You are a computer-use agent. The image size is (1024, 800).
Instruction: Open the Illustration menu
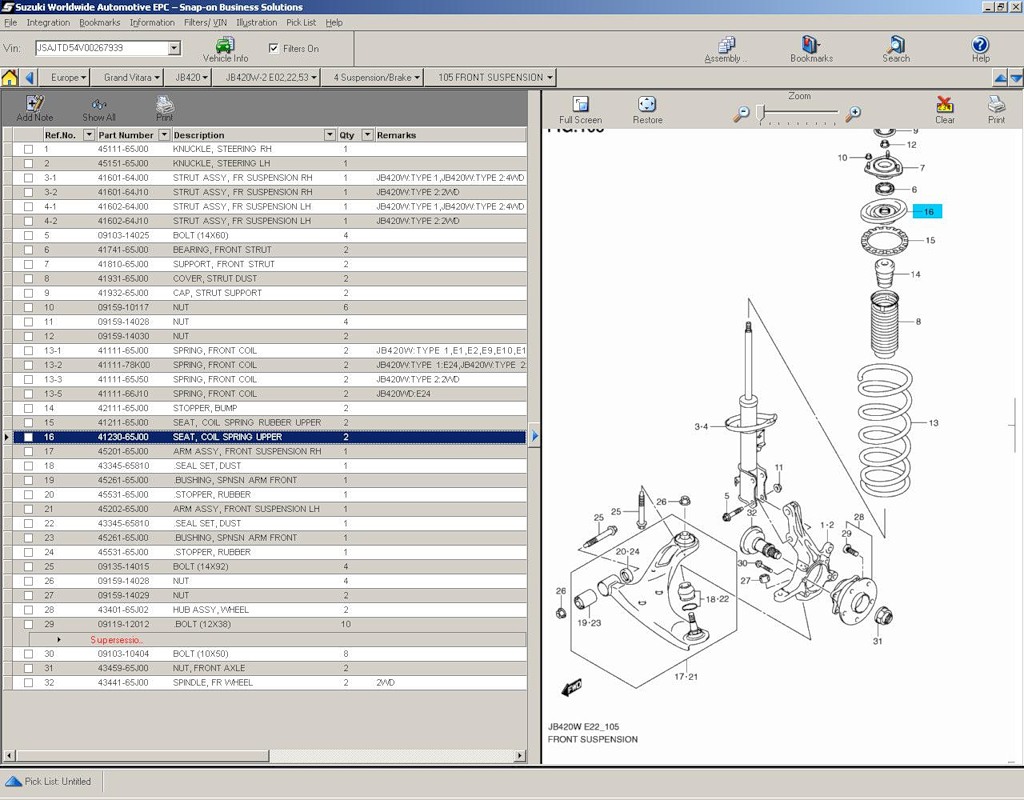tap(256, 22)
